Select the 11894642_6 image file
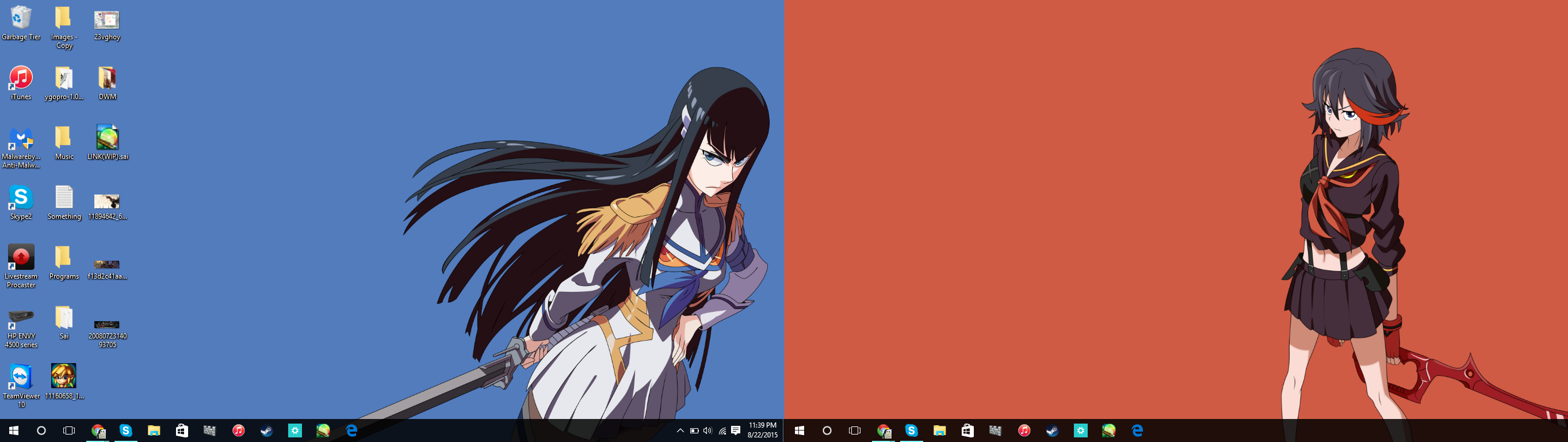The width and height of the screenshot is (1568, 442). coord(107,206)
